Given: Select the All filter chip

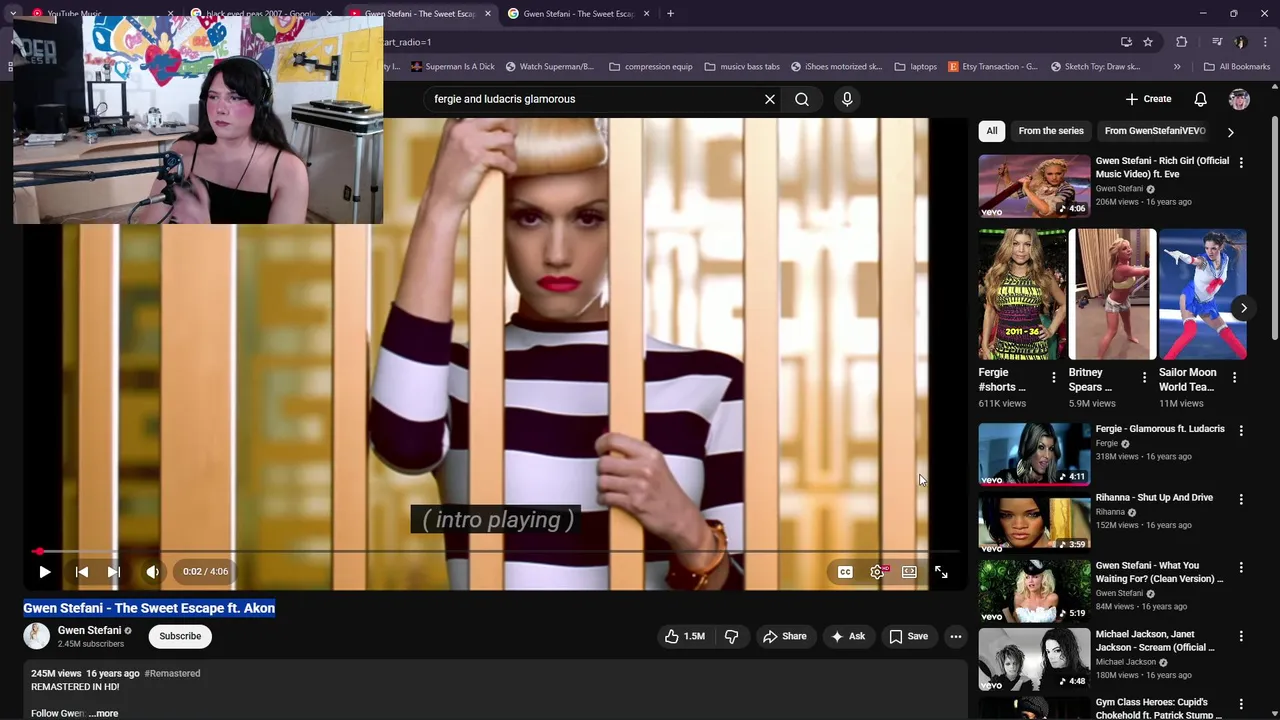Looking at the screenshot, I should coord(991,131).
